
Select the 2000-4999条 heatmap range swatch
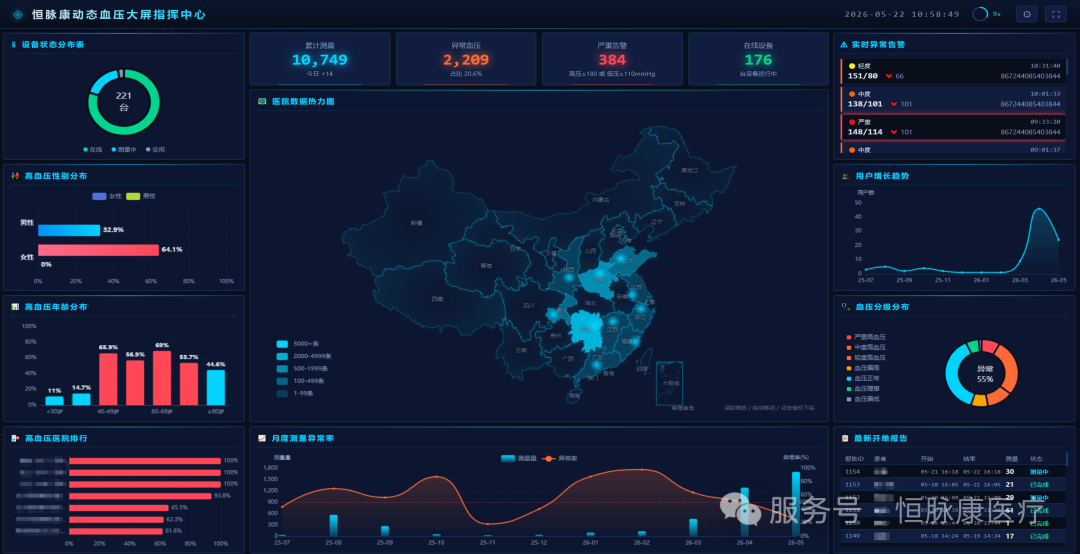[x=282, y=356]
